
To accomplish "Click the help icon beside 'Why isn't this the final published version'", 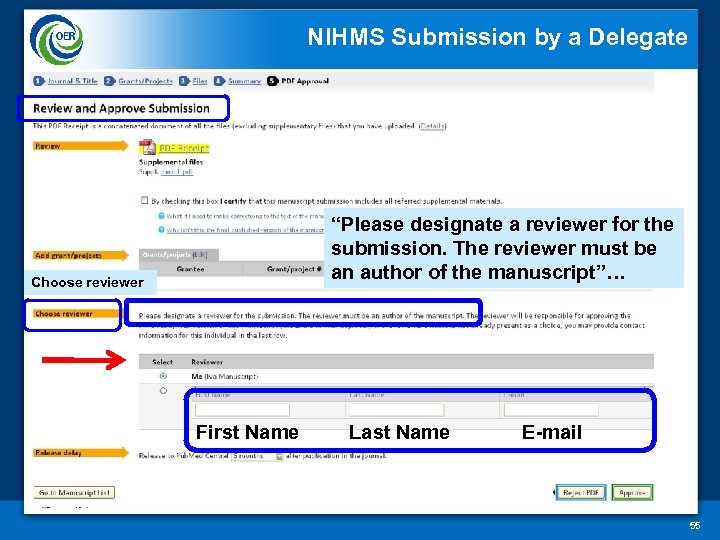I will tap(161, 230).
